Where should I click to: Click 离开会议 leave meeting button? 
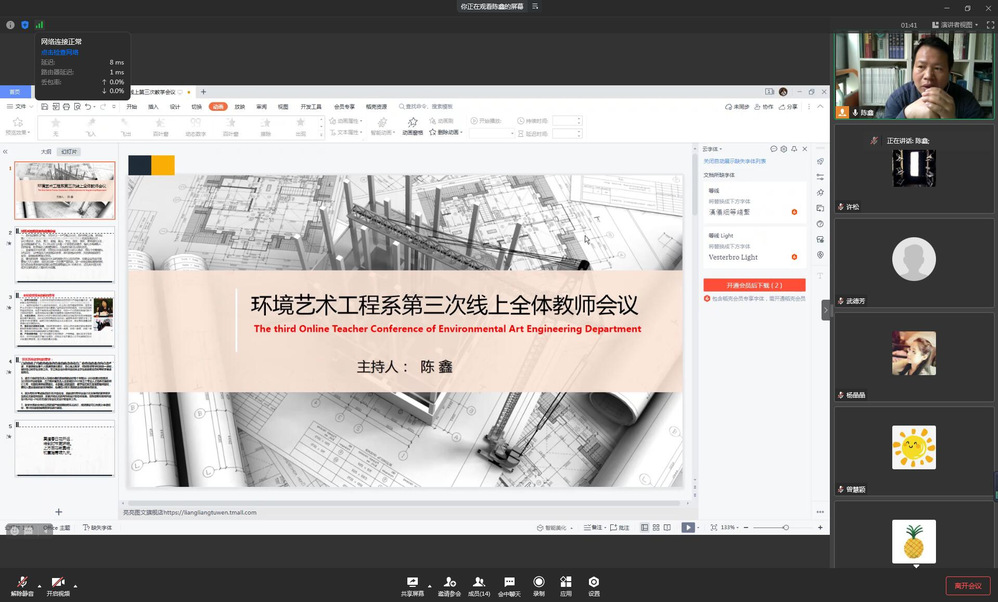[x=969, y=586]
